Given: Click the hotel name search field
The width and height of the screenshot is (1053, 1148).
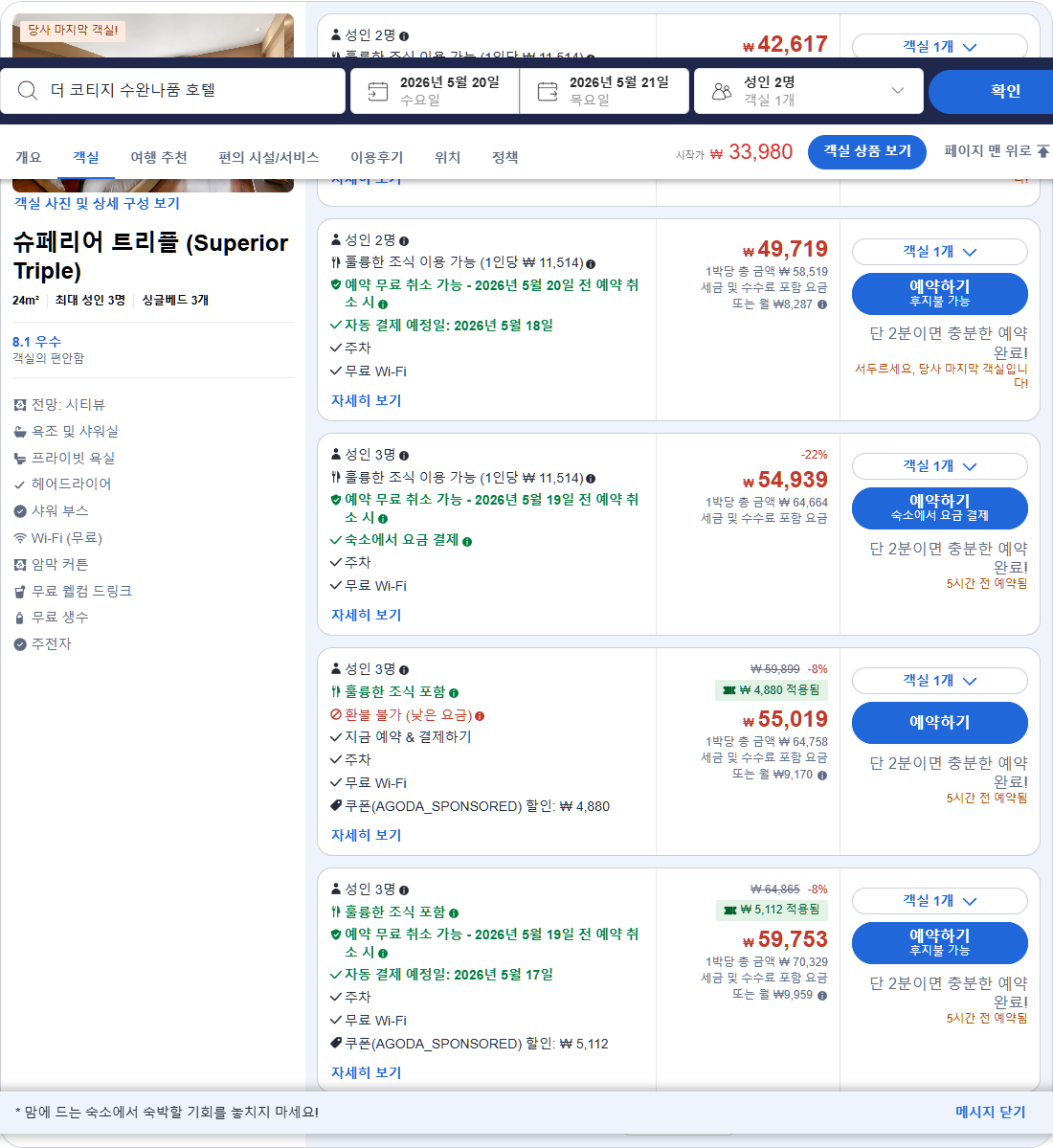Looking at the screenshot, I should pyautogui.click(x=172, y=91).
